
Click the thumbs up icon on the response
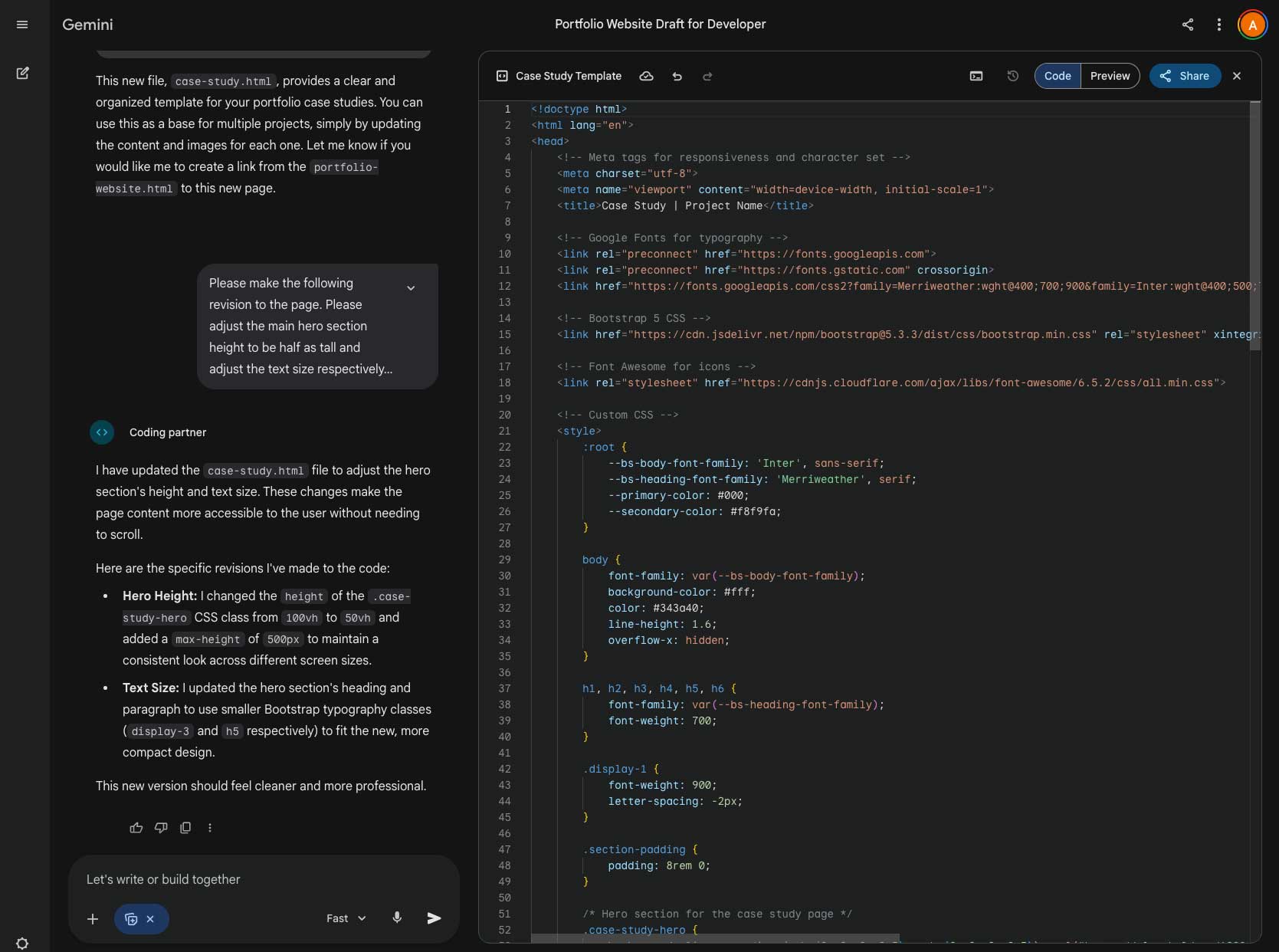point(136,828)
